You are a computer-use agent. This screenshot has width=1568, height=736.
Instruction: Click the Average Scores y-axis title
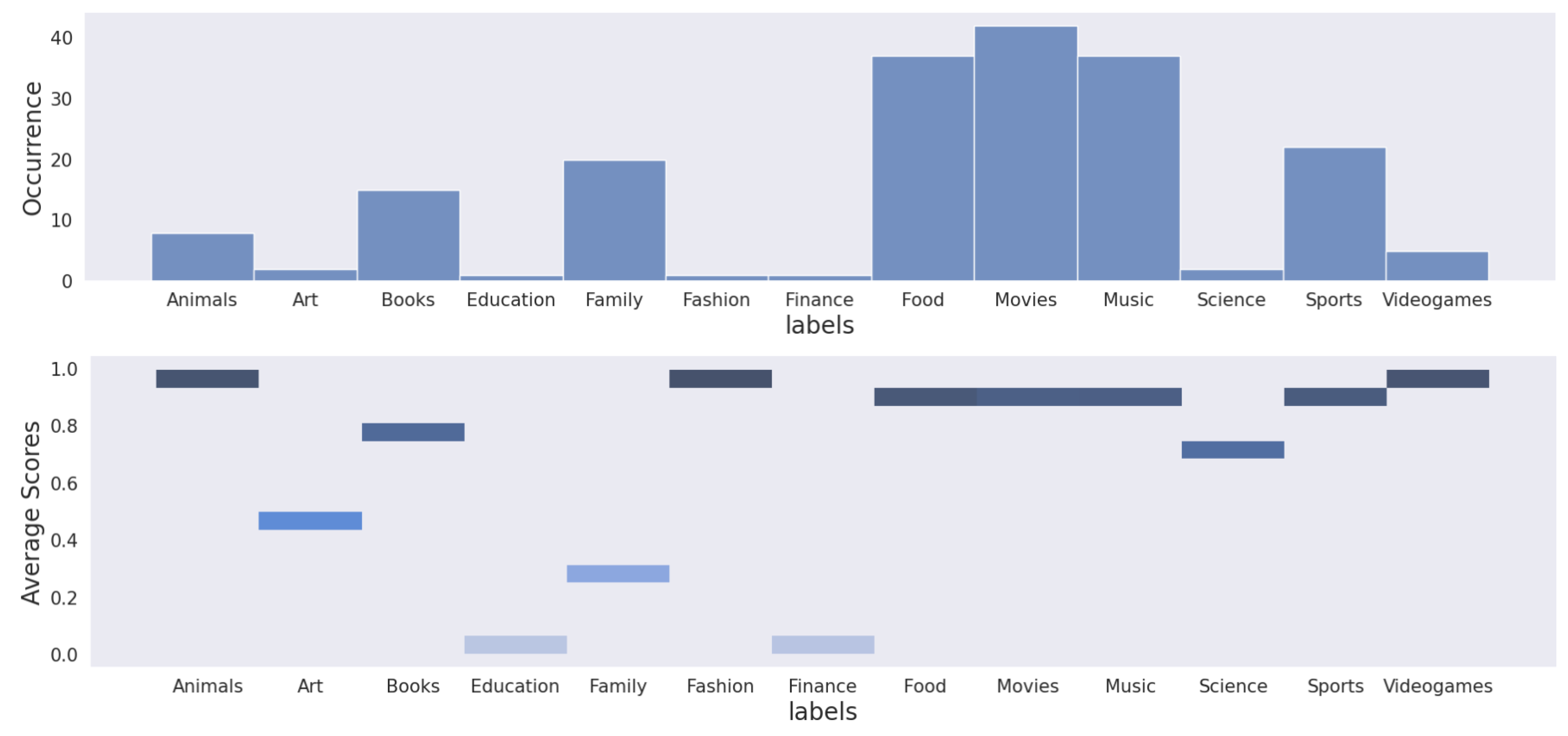[x=31, y=512]
